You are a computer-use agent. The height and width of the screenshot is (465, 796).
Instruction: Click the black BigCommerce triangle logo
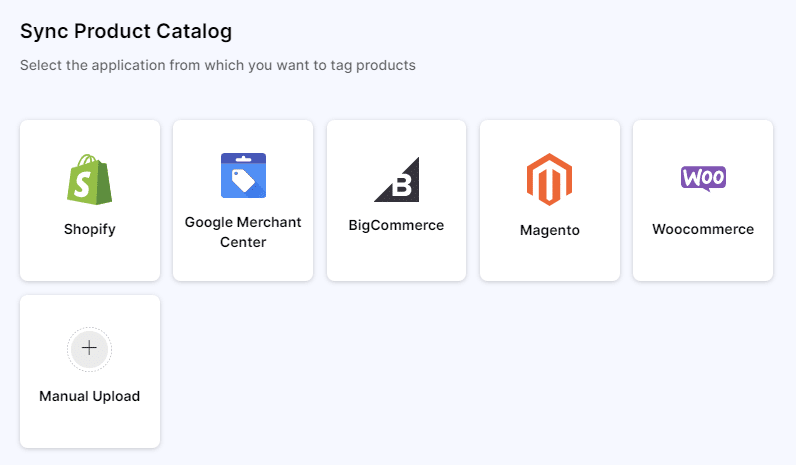(x=397, y=180)
